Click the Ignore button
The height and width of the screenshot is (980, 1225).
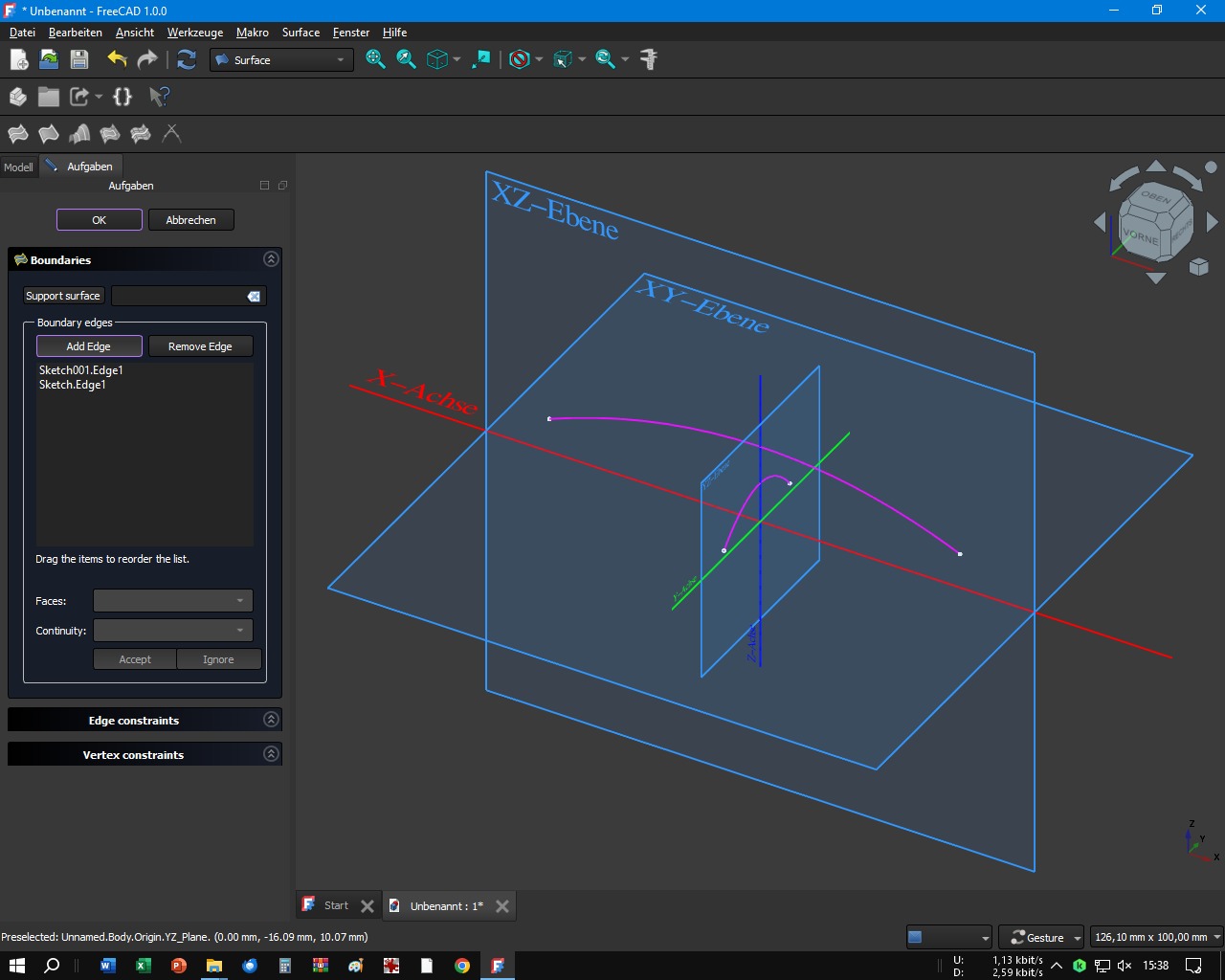click(x=218, y=659)
